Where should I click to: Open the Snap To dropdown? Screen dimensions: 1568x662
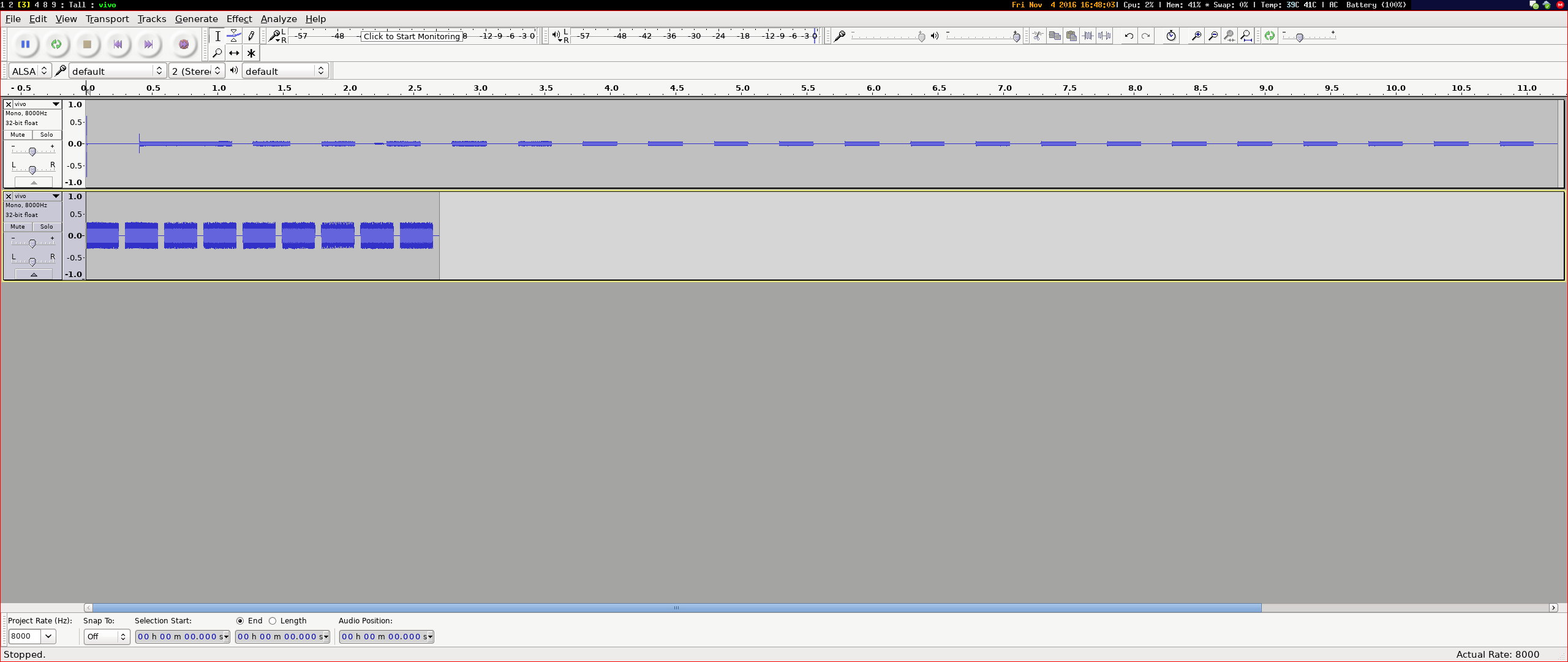coord(107,636)
